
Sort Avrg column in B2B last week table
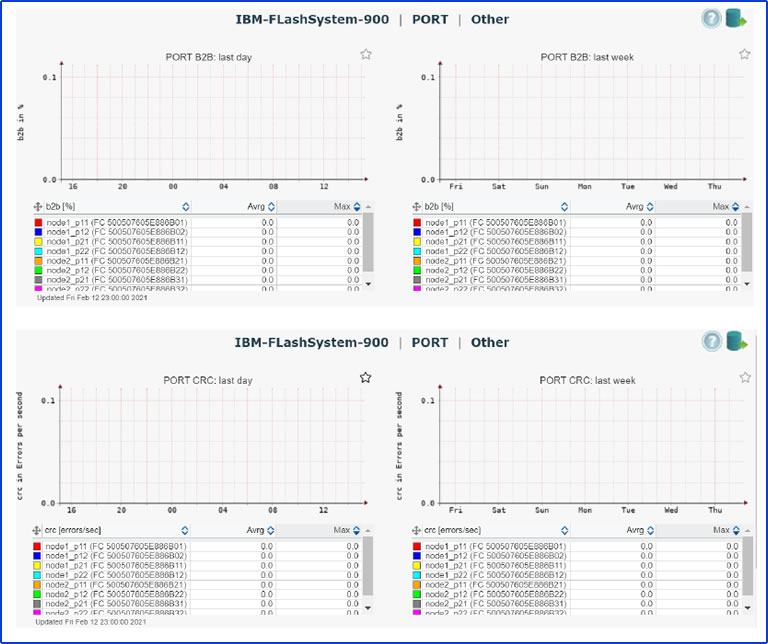coord(650,207)
